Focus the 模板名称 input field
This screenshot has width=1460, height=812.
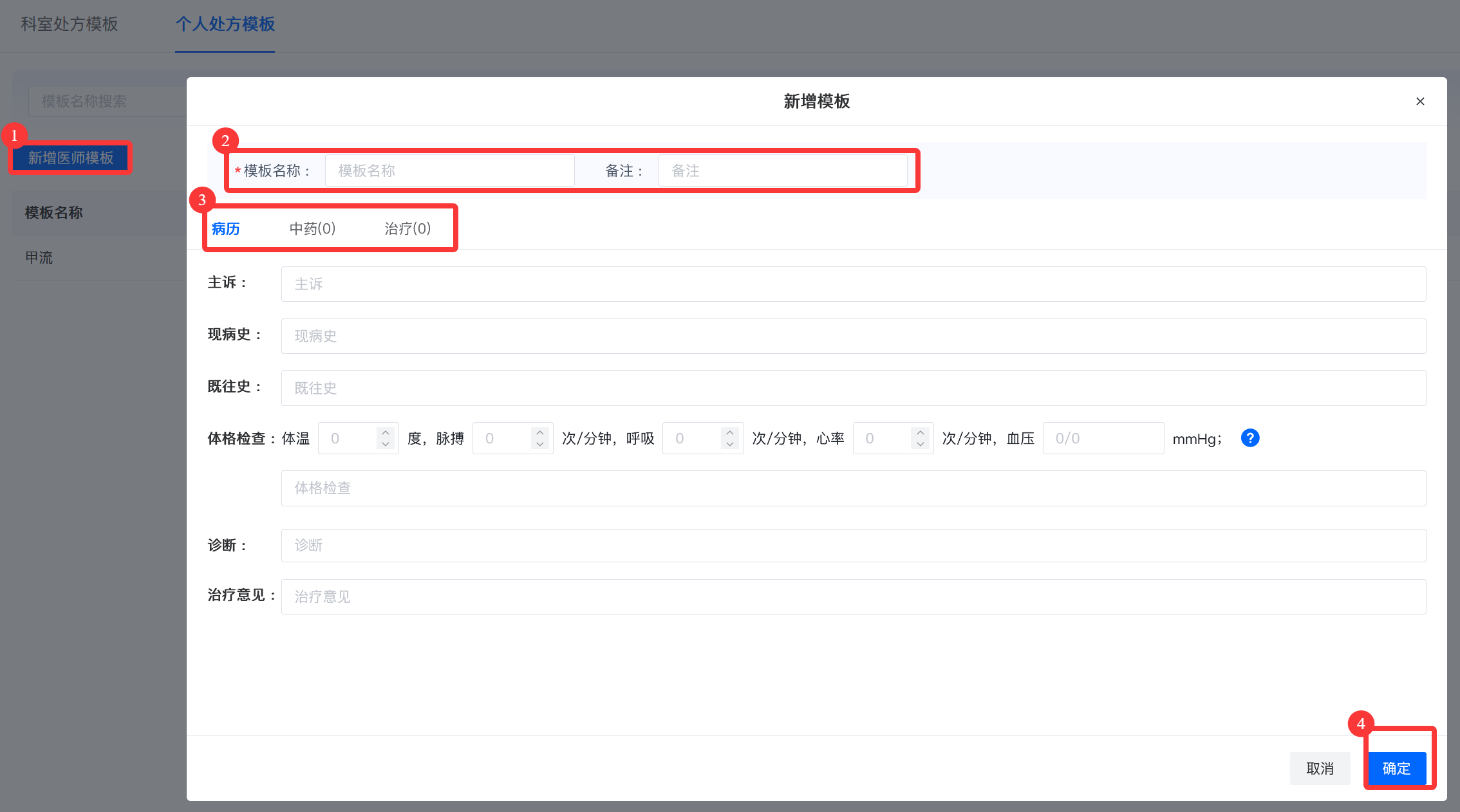(x=449, y=171)
